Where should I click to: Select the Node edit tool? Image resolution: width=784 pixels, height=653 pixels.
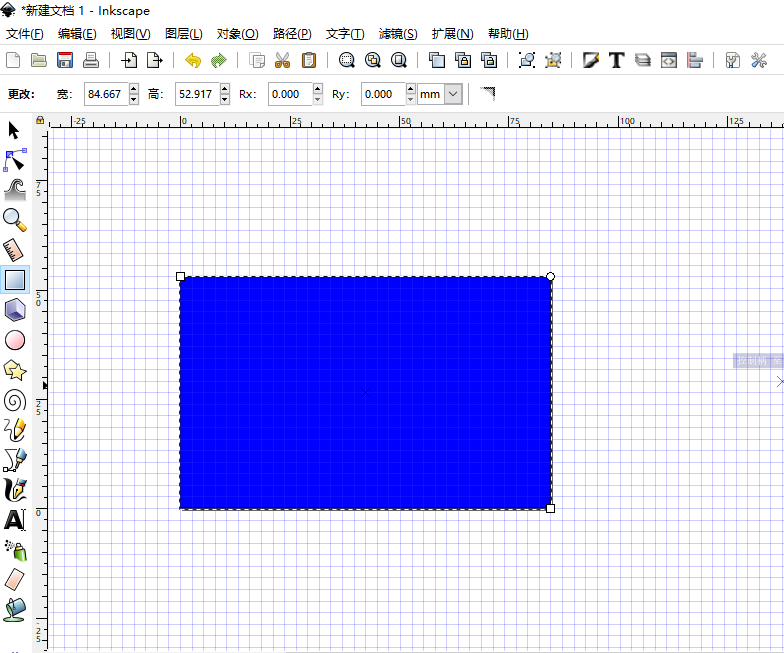click(x=15, y=160)
